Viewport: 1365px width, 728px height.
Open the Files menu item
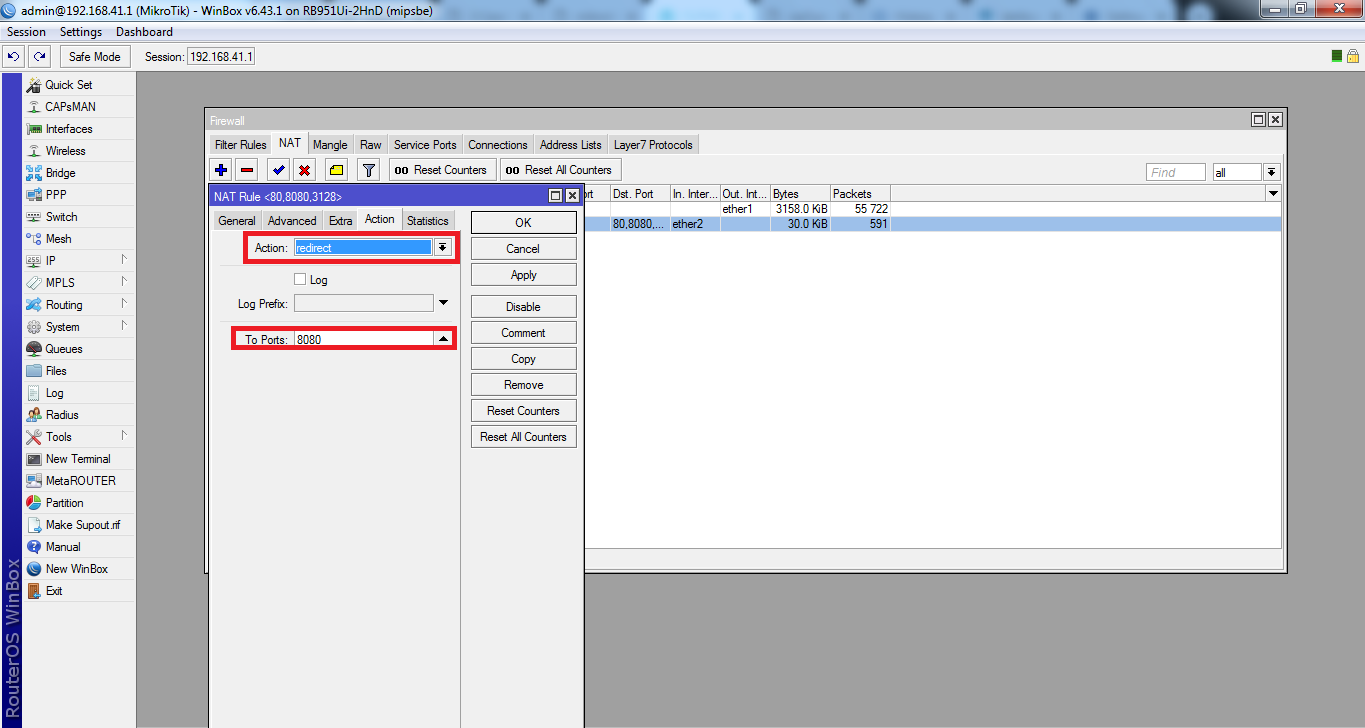(56, 371)
